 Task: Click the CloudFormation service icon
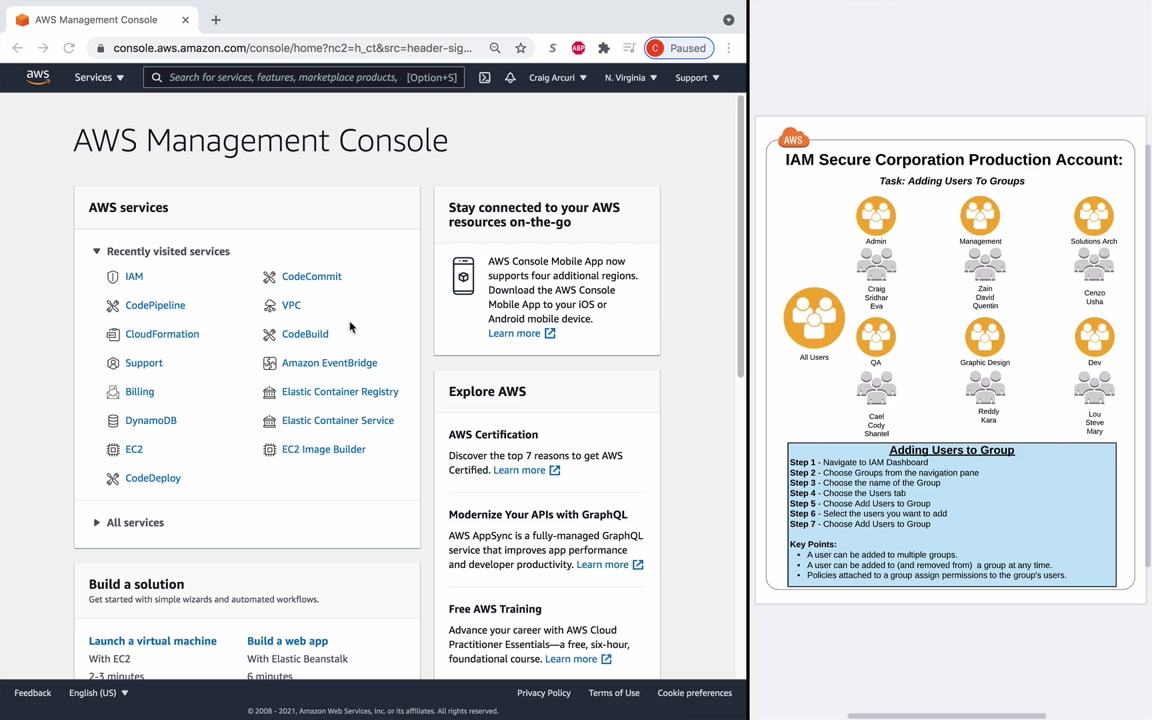click(x=112, y=334)
